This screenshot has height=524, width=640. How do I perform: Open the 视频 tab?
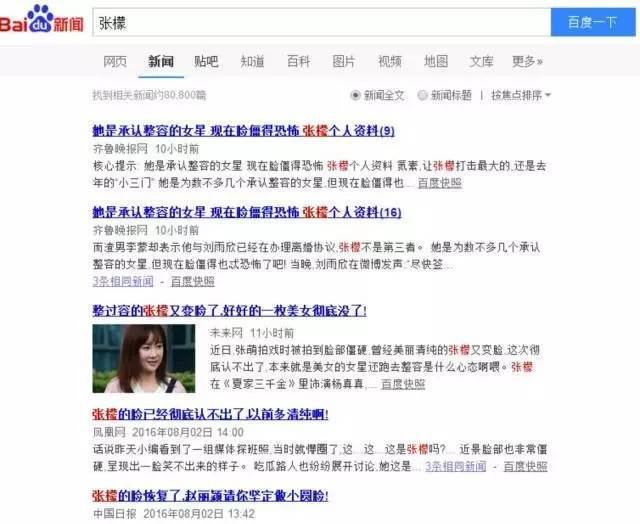coord(390,62)
